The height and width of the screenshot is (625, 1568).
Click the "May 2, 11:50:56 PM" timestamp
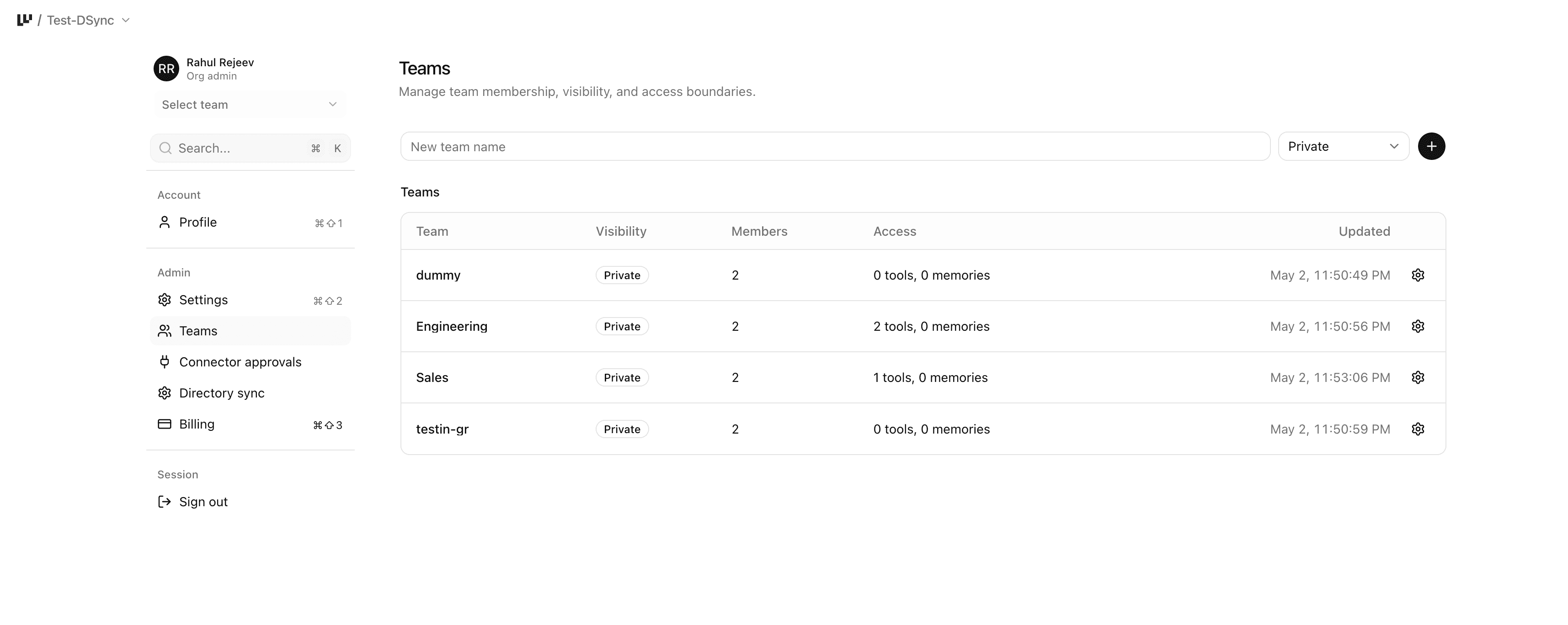pyautogui.click(x=1330, y=326)
